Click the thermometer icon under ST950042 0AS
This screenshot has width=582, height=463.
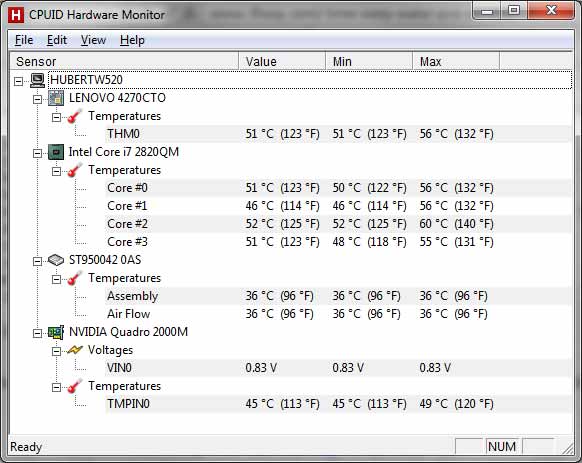[75, 278]
